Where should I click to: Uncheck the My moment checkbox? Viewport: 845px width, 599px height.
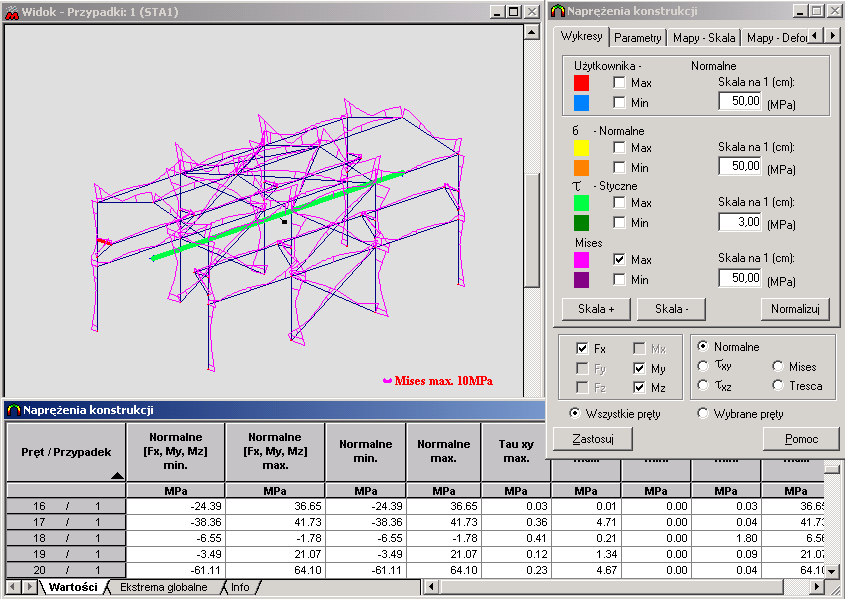[x=639, y=368]
